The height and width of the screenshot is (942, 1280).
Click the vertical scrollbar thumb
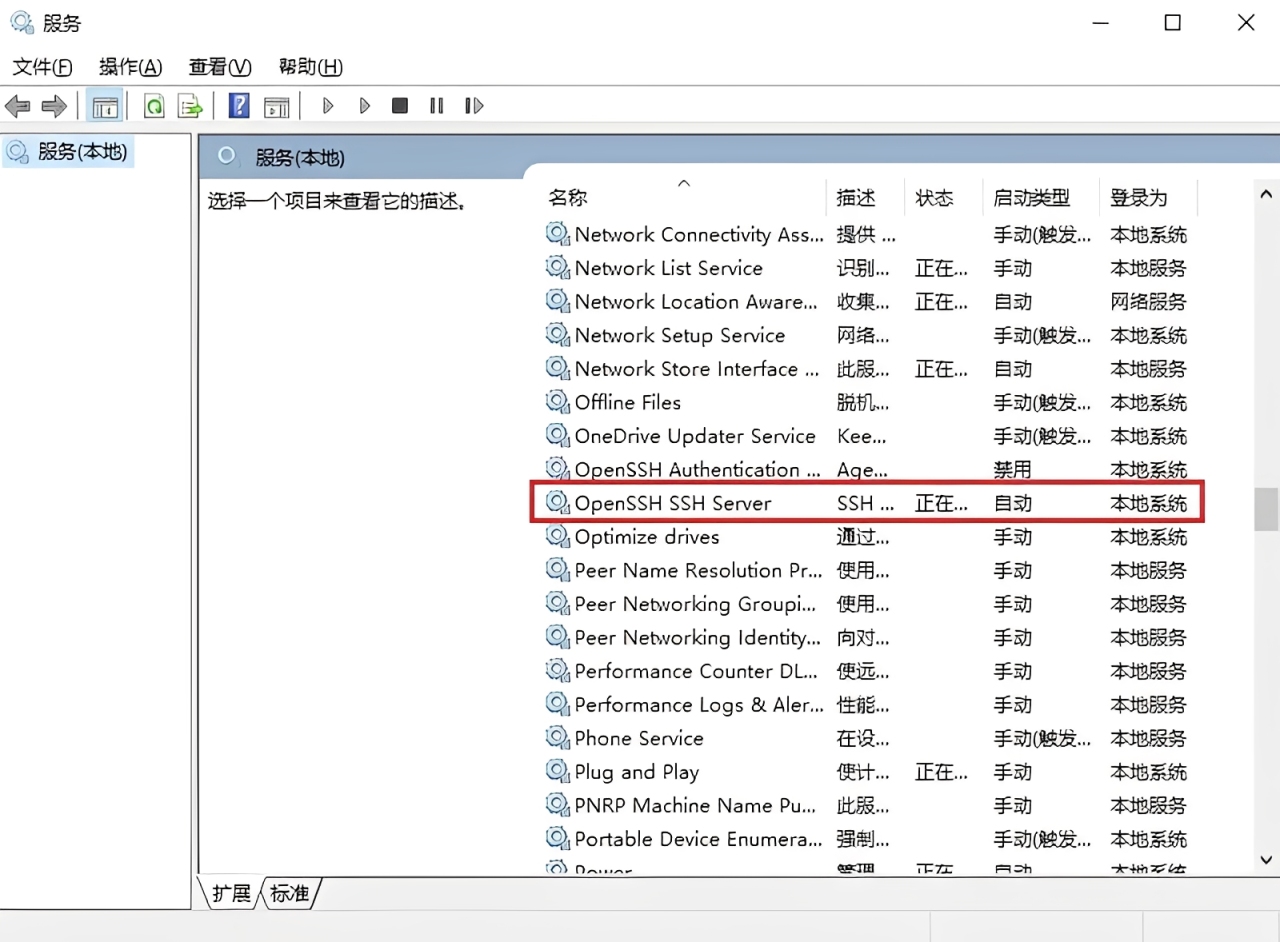point(1266,509)
